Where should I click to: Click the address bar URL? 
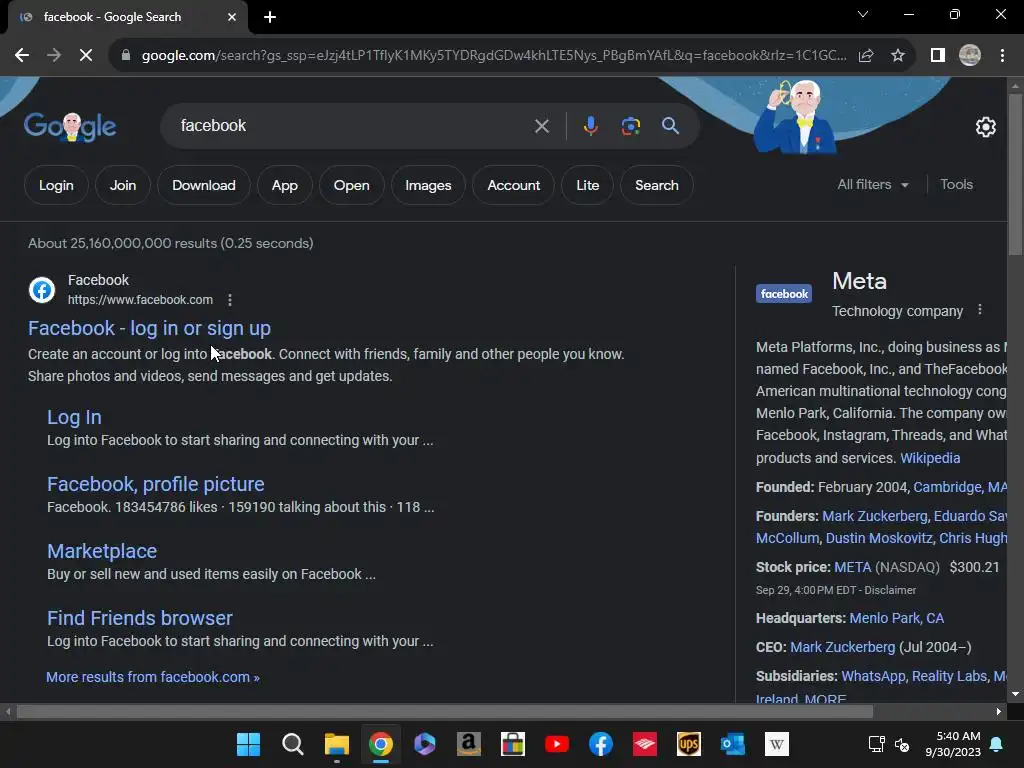[x=494, y=56]
